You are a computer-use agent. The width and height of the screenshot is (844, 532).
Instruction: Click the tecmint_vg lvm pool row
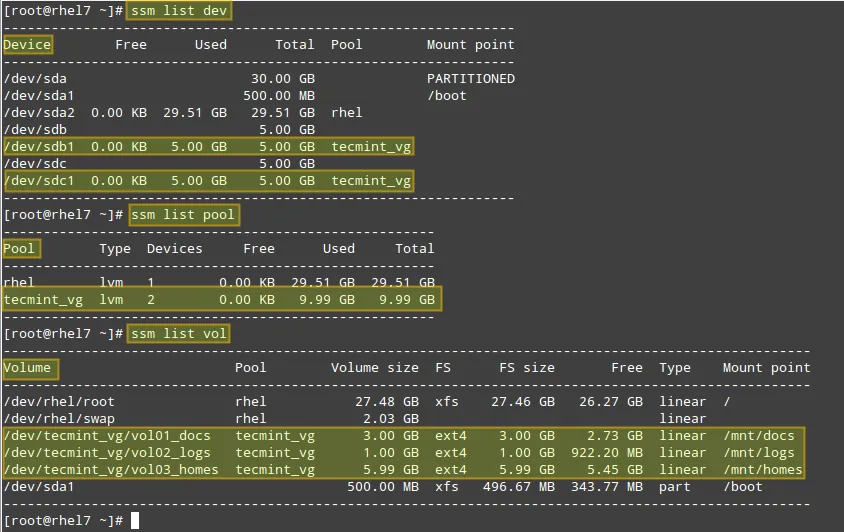tap(220, 300)
